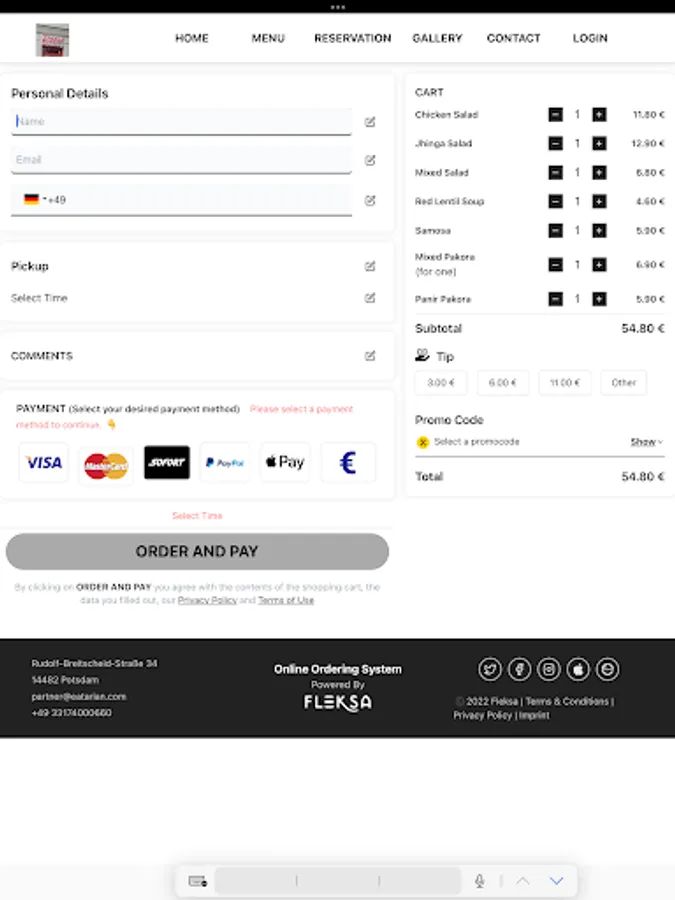The height and width of the screenshot is (900, 675).
Task: Tap microphone icon on keyboard bar
Action: [480, 881]
